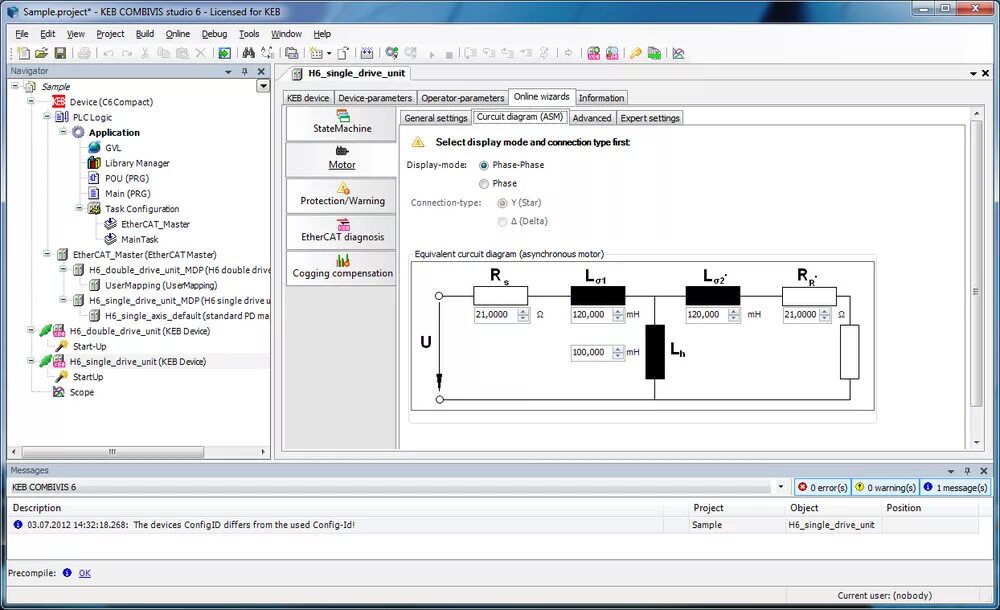Open the Build menu
The image size is (1000, 610).
pyautogui.click(x=145, y=34)
